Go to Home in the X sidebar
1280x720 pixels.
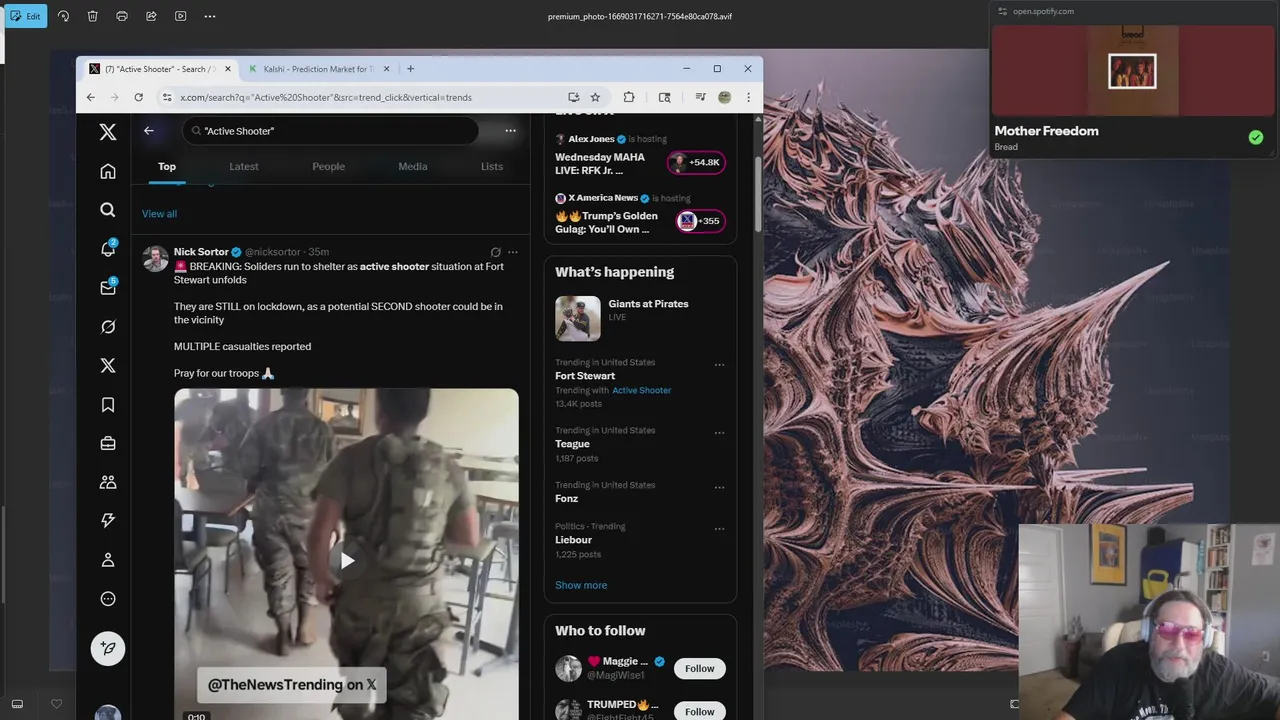coord(108,171)
